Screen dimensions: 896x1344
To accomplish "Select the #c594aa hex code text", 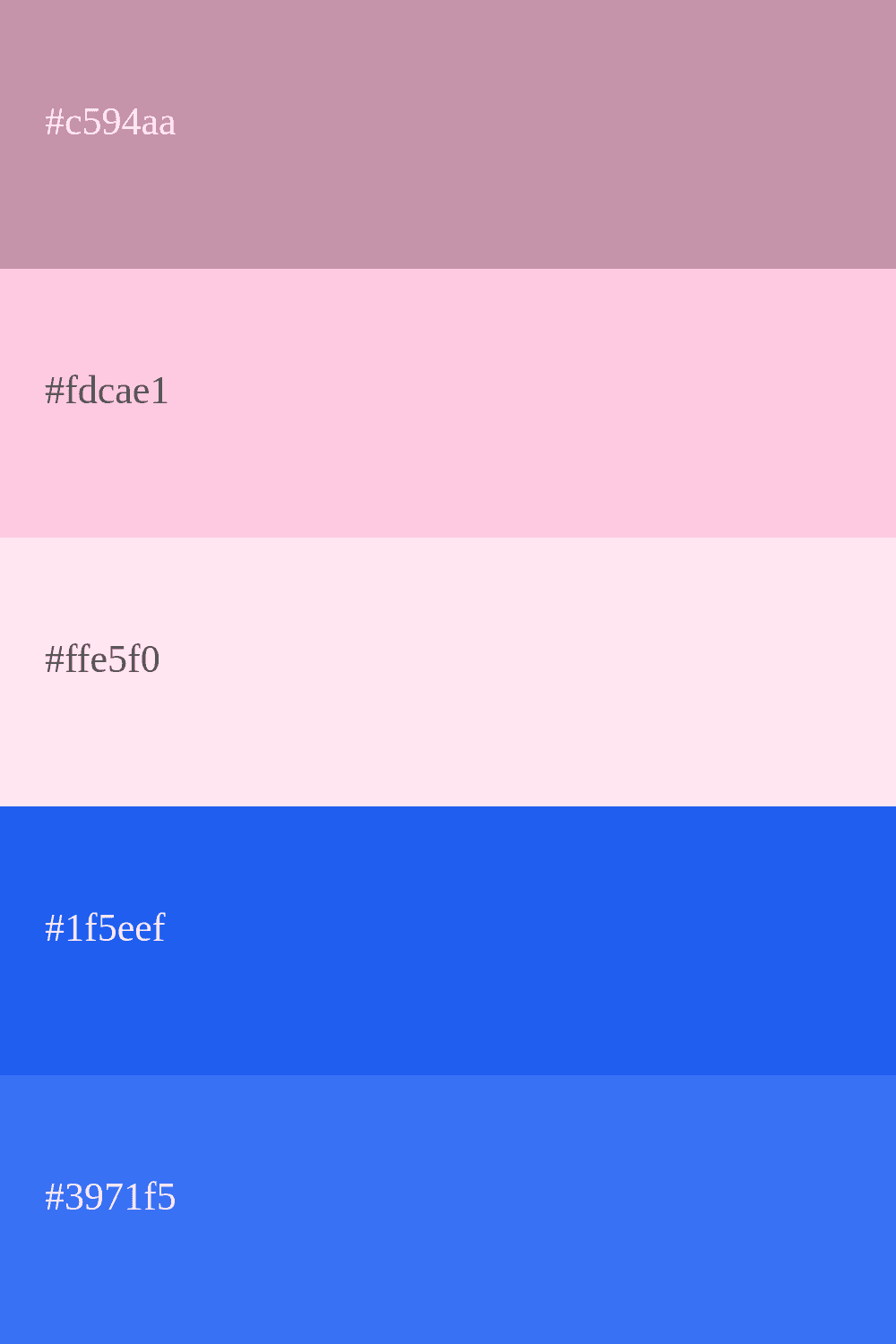I will (x=110, y=122).
